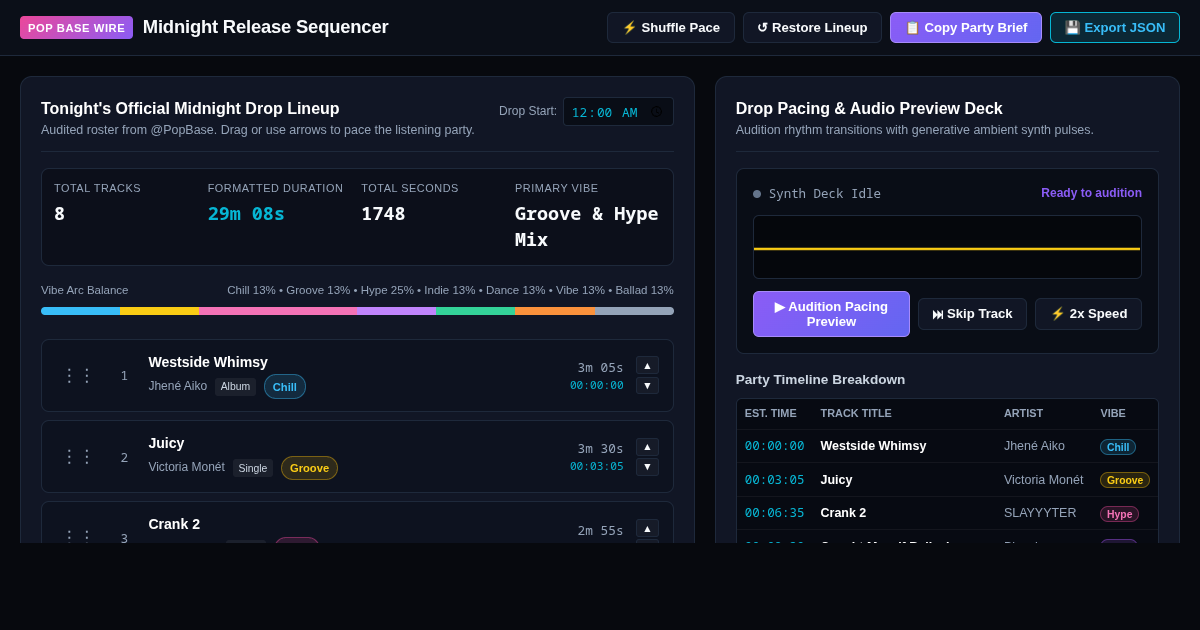Click Juicy in the timeline table
The height and width of the screenshot is (630, 1200).
click(x=836, y=480)
